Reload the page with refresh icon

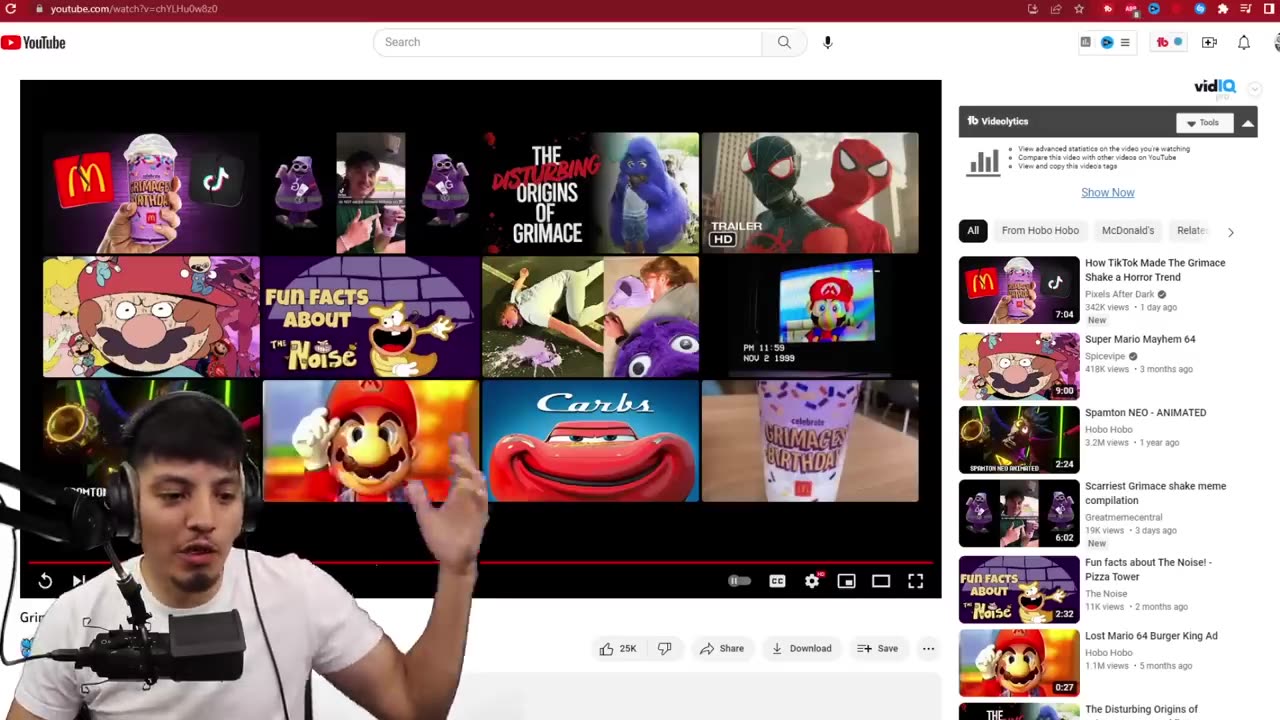click(11, 9)
